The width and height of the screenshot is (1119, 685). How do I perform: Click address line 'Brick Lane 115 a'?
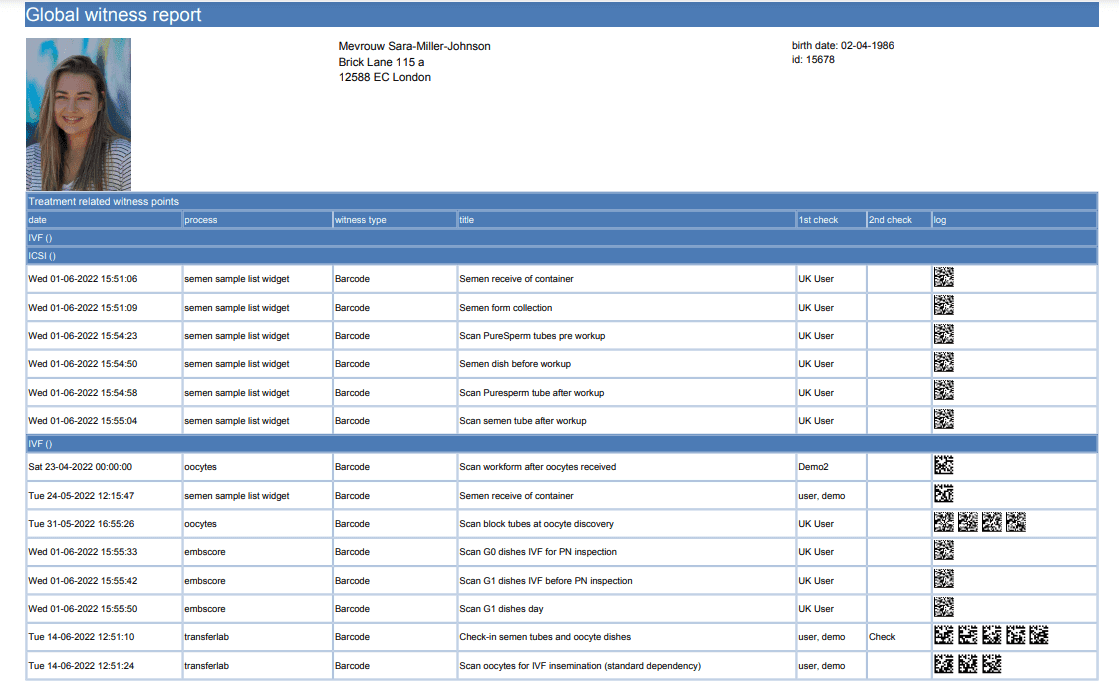[381, 62]
